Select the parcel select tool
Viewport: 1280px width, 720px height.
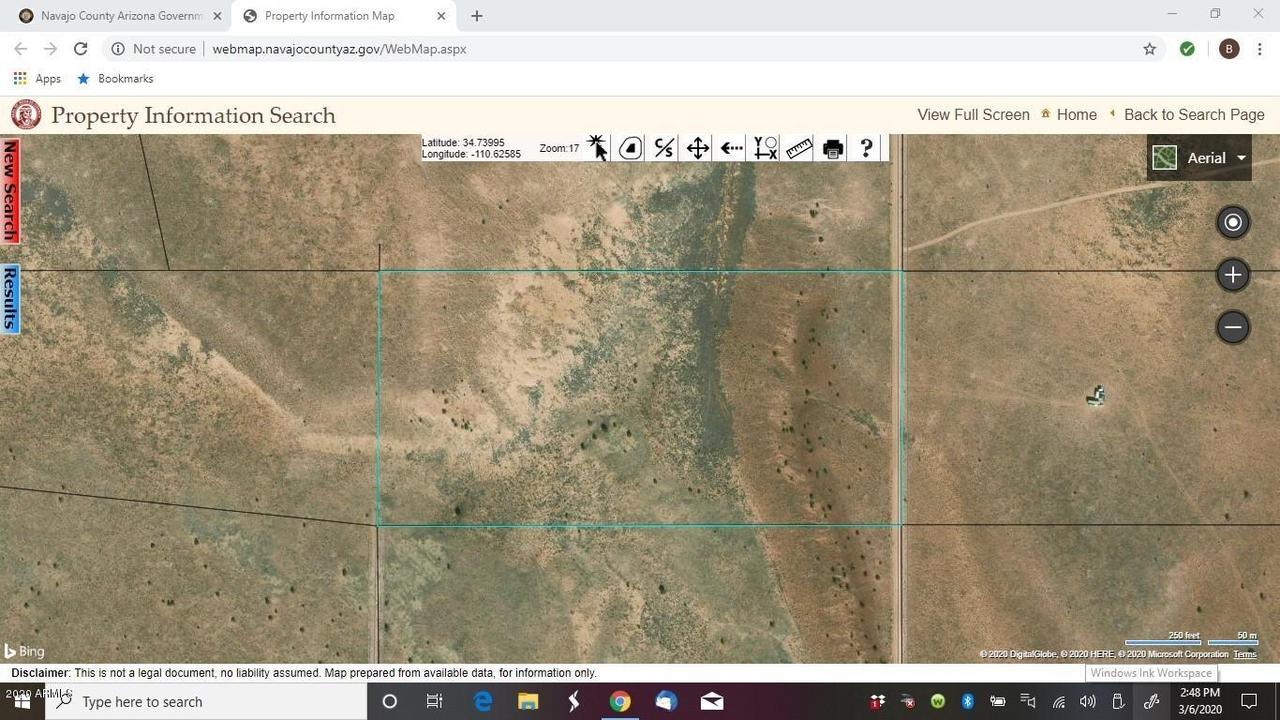(629, 147)
